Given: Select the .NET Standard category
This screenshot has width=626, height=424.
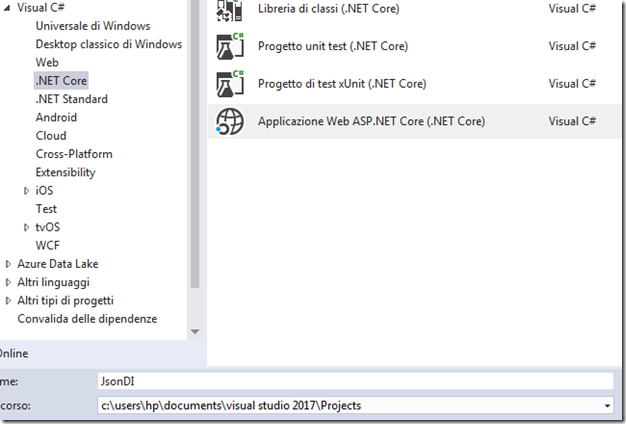Looking at the screenshot, I should point(71,99).
